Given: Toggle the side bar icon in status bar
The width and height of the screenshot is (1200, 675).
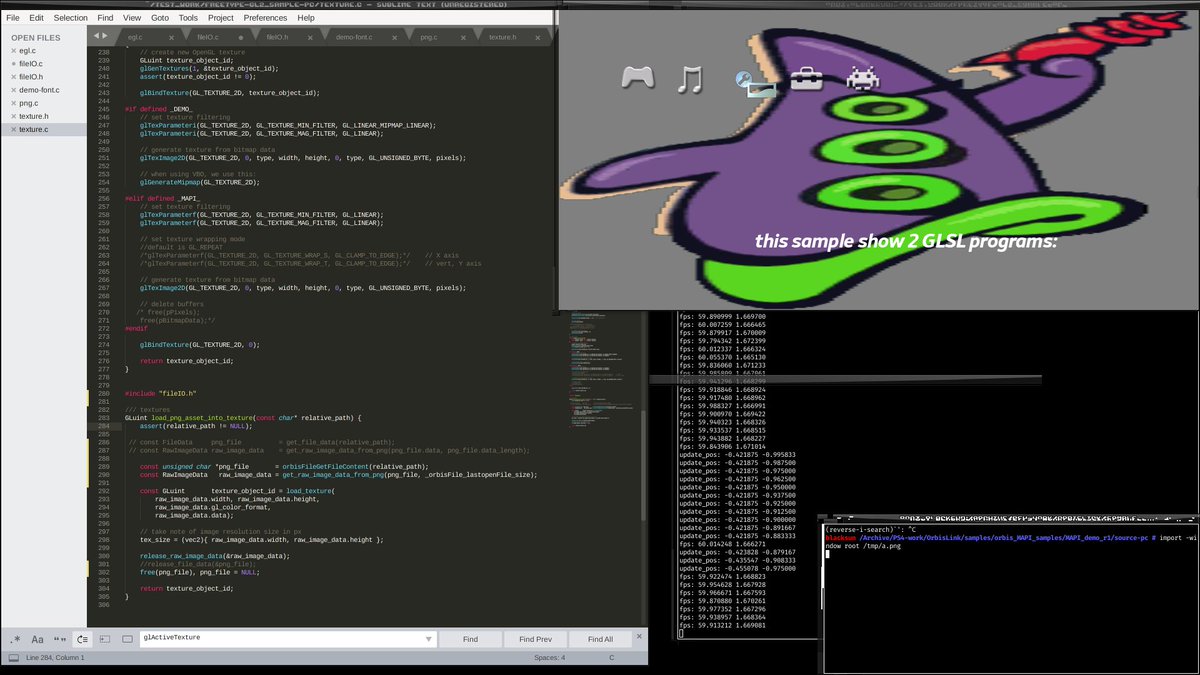Looking at the screenshot, I should click(x=13, y=657).
